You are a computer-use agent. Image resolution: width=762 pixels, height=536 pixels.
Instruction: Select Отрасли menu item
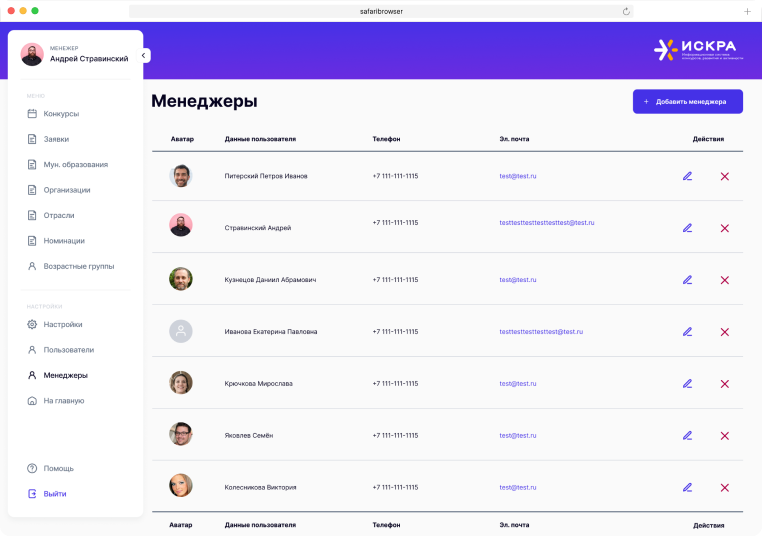(x=58, y=215)
